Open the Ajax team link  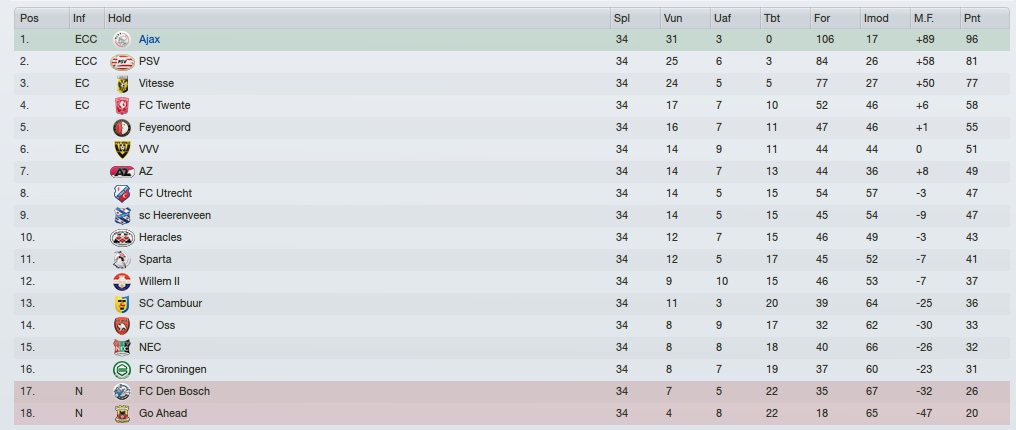[x=149, y=40]
